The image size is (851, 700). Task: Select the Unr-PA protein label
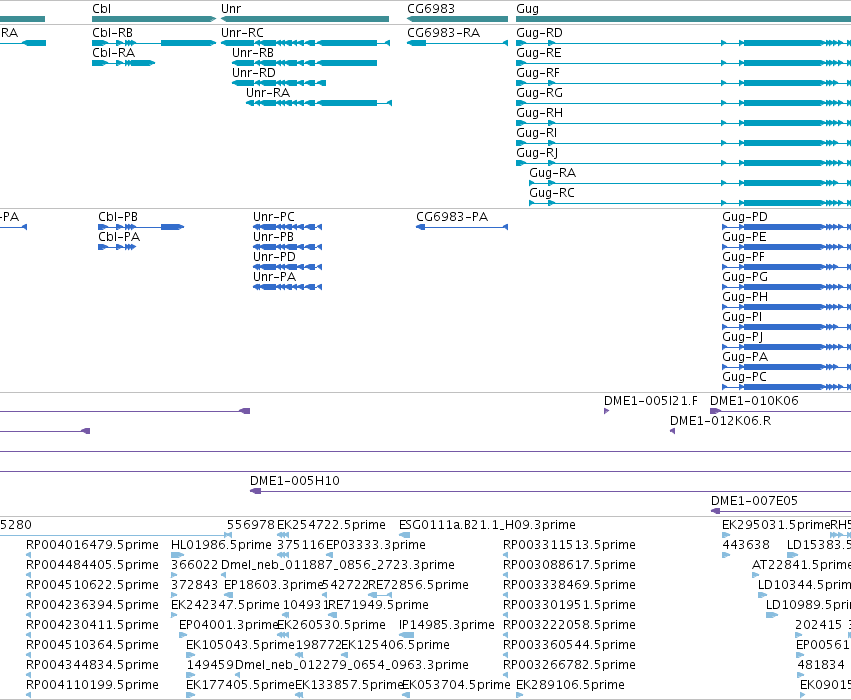click(x=274, y=277)
